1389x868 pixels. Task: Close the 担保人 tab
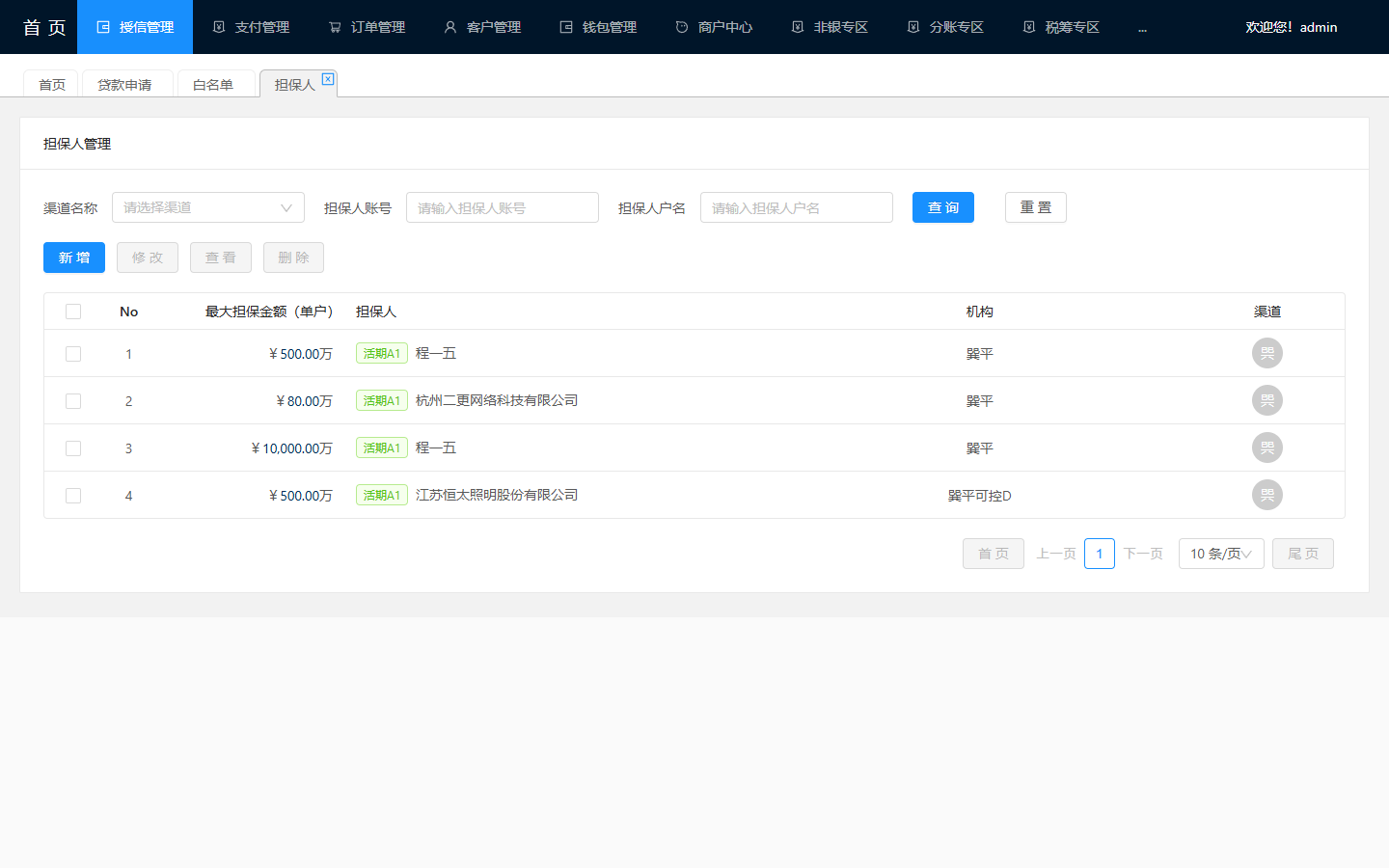328,79
